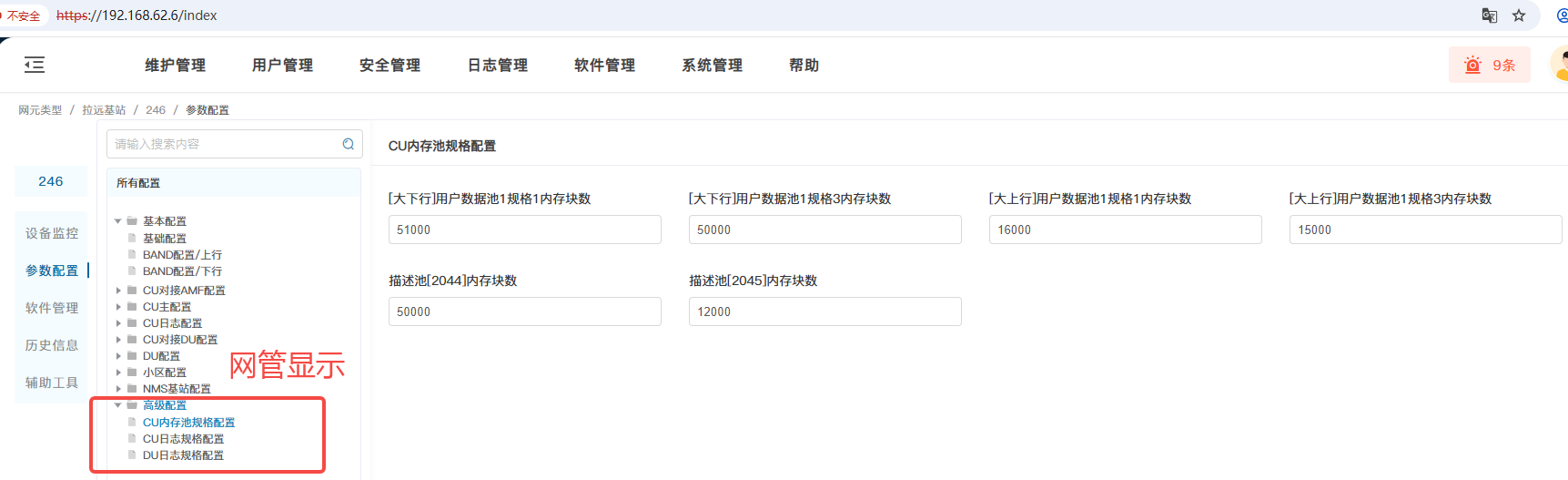This screenshot has height=480, width=1568.
Task: Open 软件管理 in the left sidebar
Action: pos(52,308)
